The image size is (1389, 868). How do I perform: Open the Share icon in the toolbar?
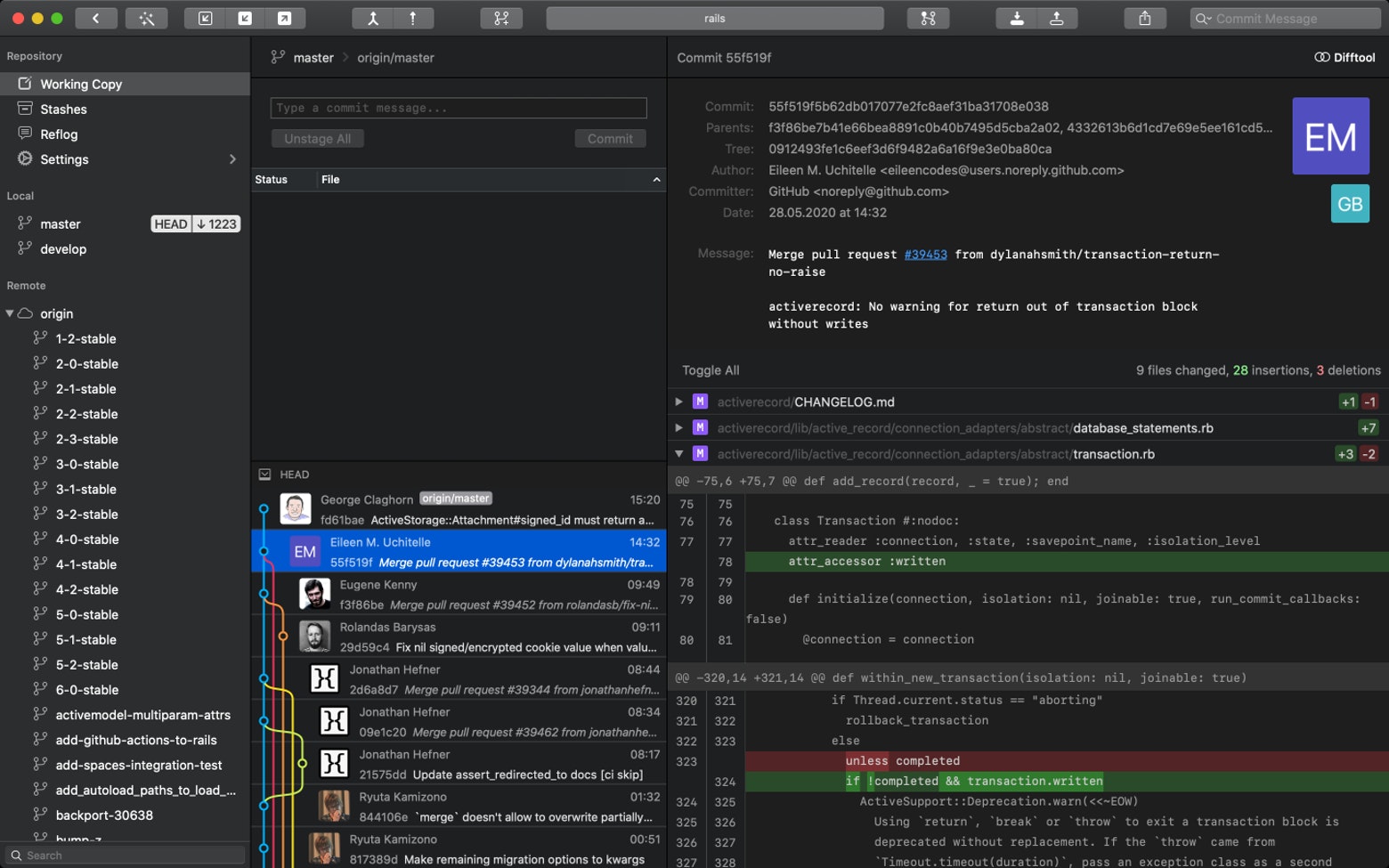(x=1146, y=18)
